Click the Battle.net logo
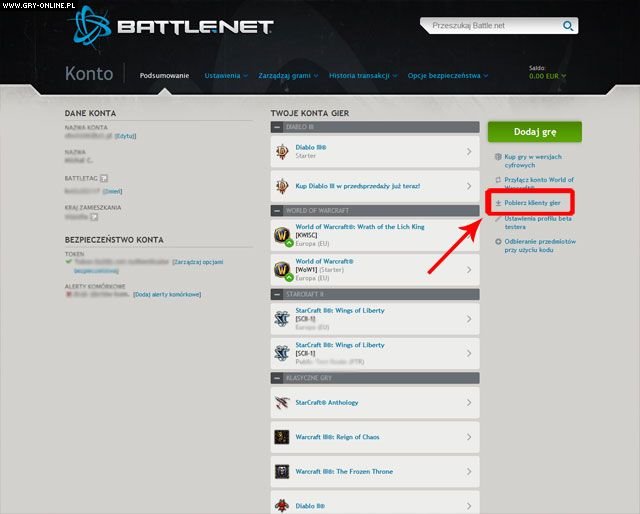Screen dimensions: 640x514 (171, 28)
